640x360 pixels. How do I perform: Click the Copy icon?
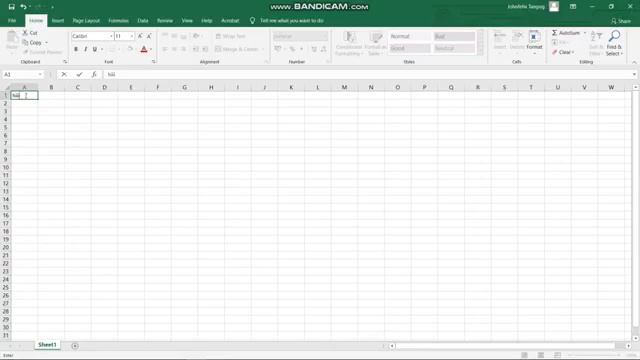point(25,42)
